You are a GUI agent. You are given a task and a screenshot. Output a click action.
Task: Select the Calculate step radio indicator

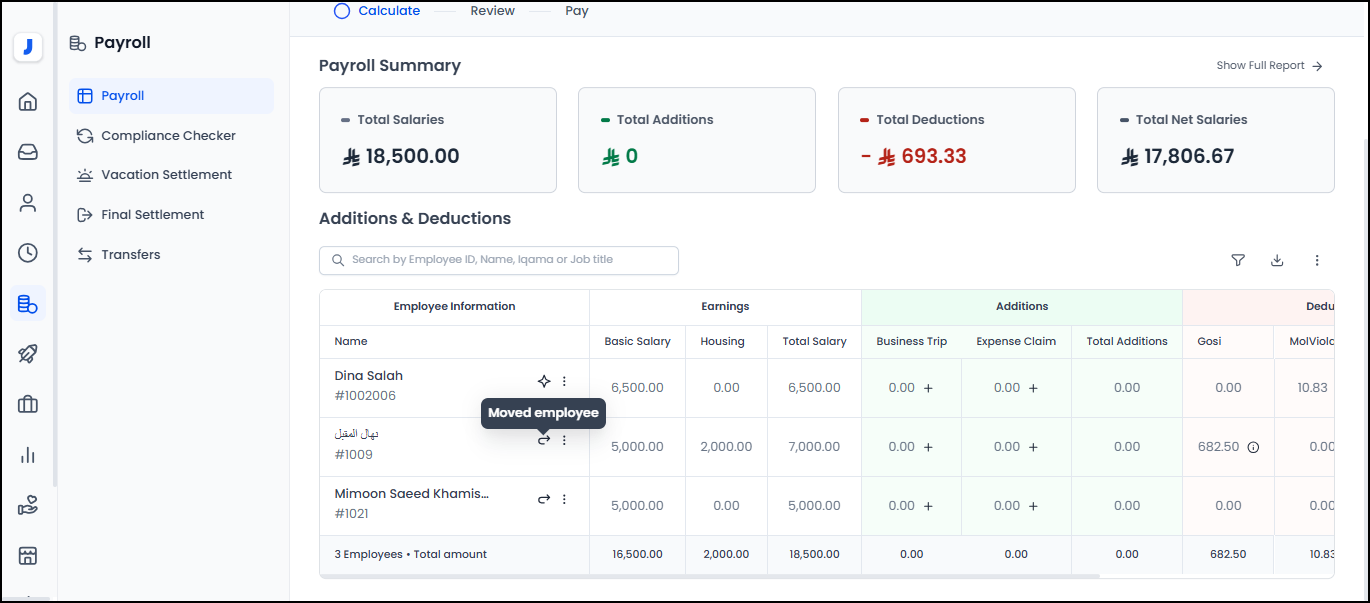tap(342, 11)
